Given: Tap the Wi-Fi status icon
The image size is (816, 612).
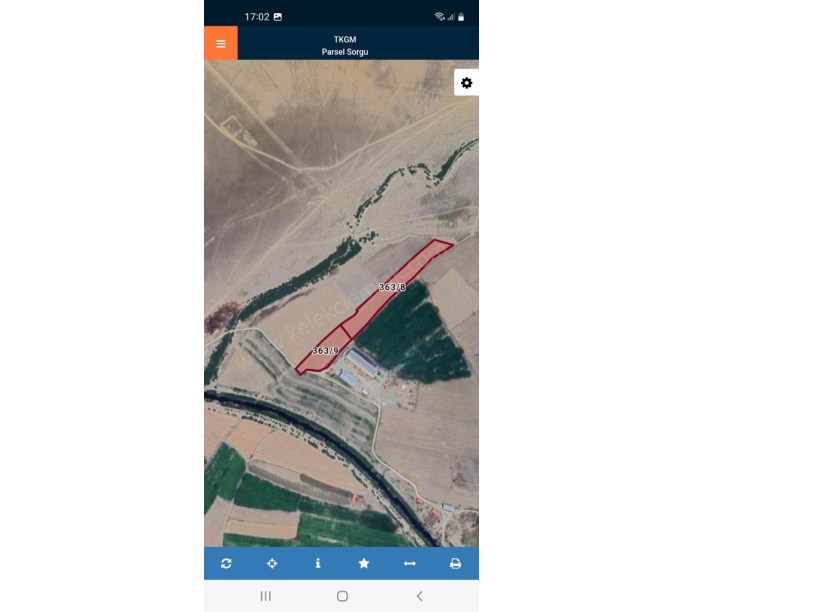Looking at the screenshot, I should (x=439, y=17).
